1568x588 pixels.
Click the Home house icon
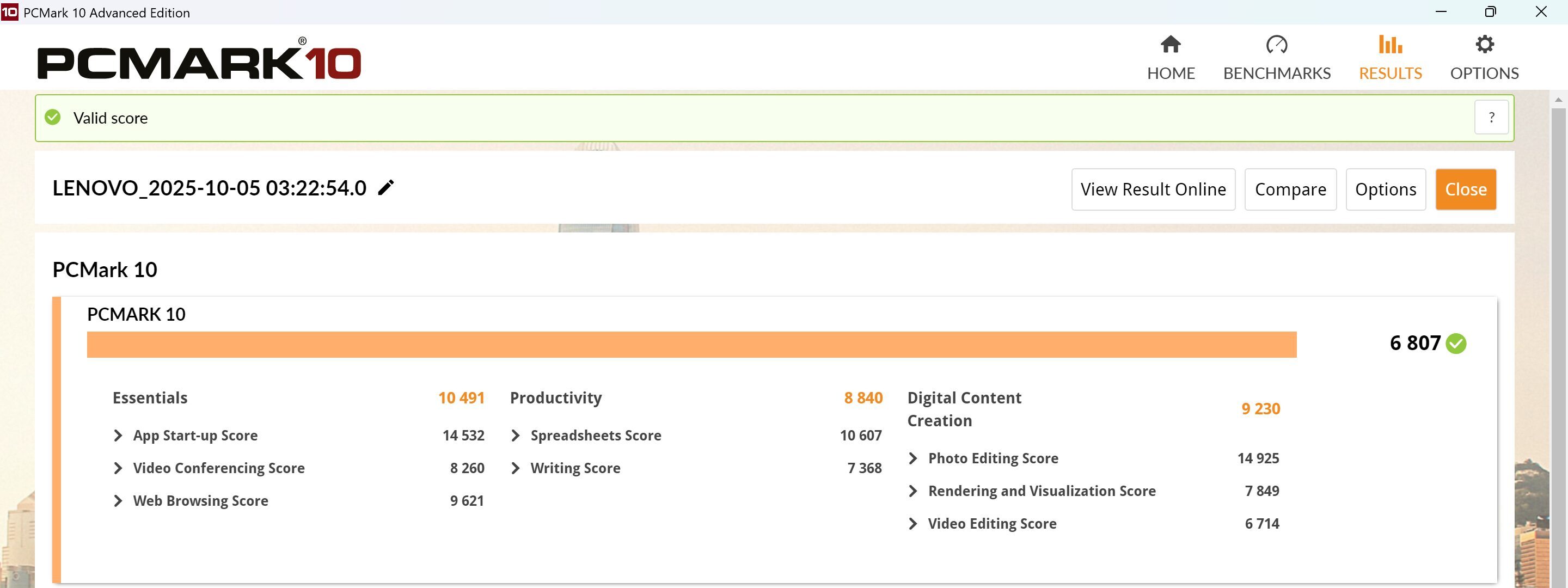coord(1170,45)
